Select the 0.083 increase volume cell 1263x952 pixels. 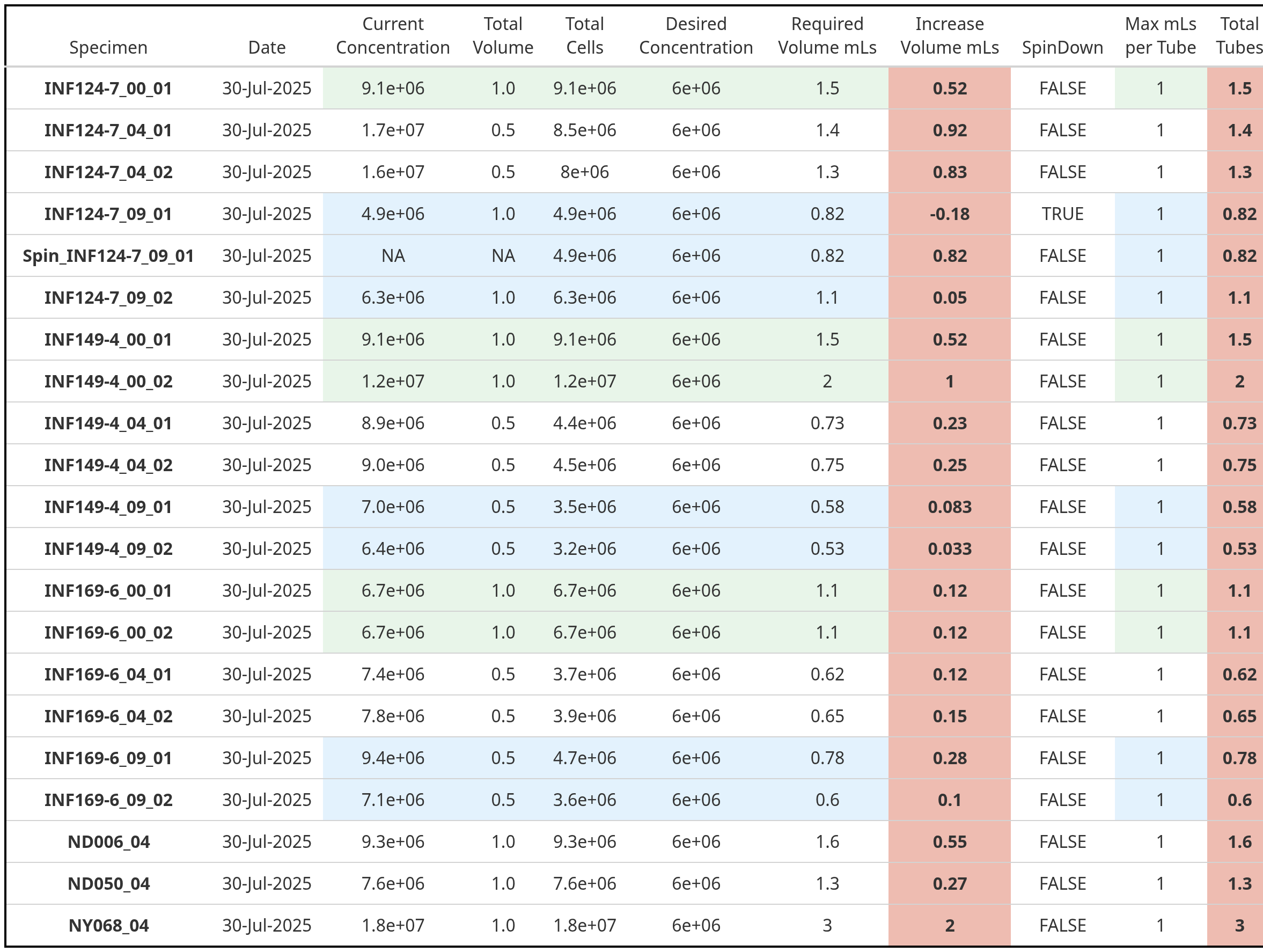coord(949,507)
